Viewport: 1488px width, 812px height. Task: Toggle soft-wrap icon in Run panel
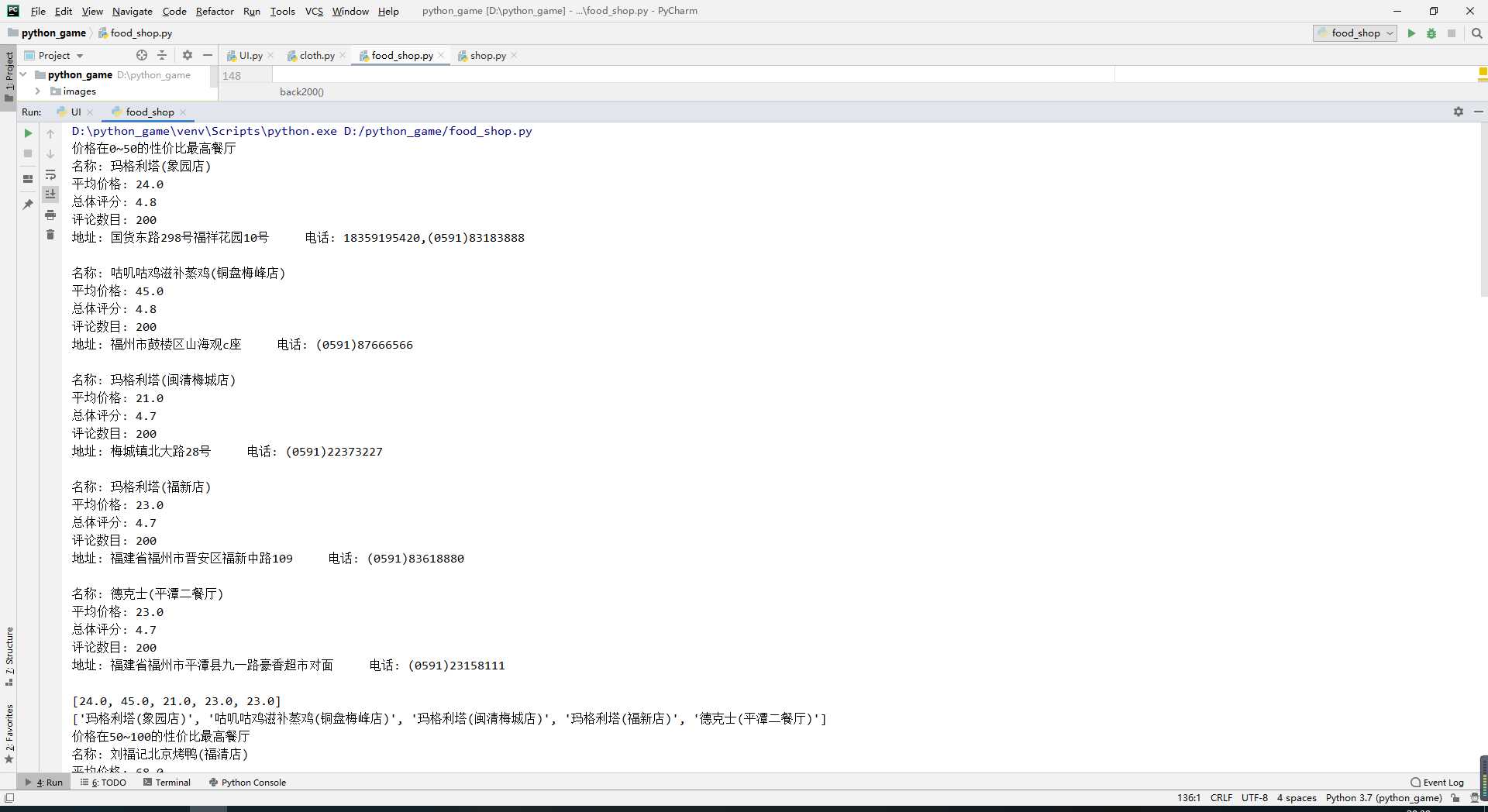coord(50,174)
